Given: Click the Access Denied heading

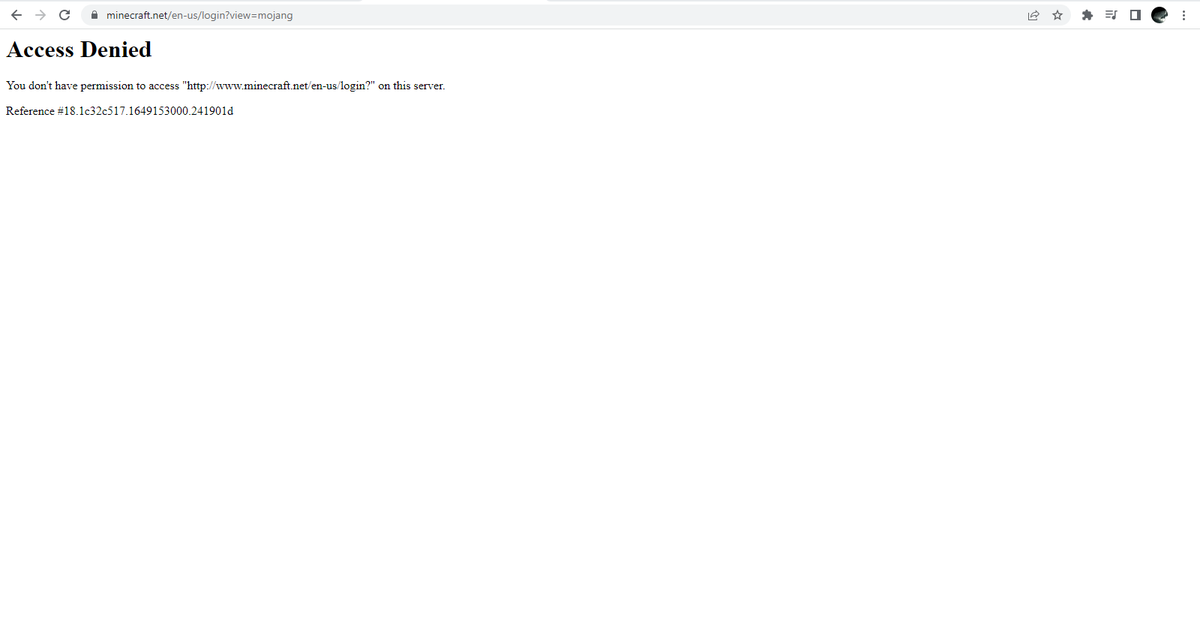Looking at the screenshot, I should 79,49.
